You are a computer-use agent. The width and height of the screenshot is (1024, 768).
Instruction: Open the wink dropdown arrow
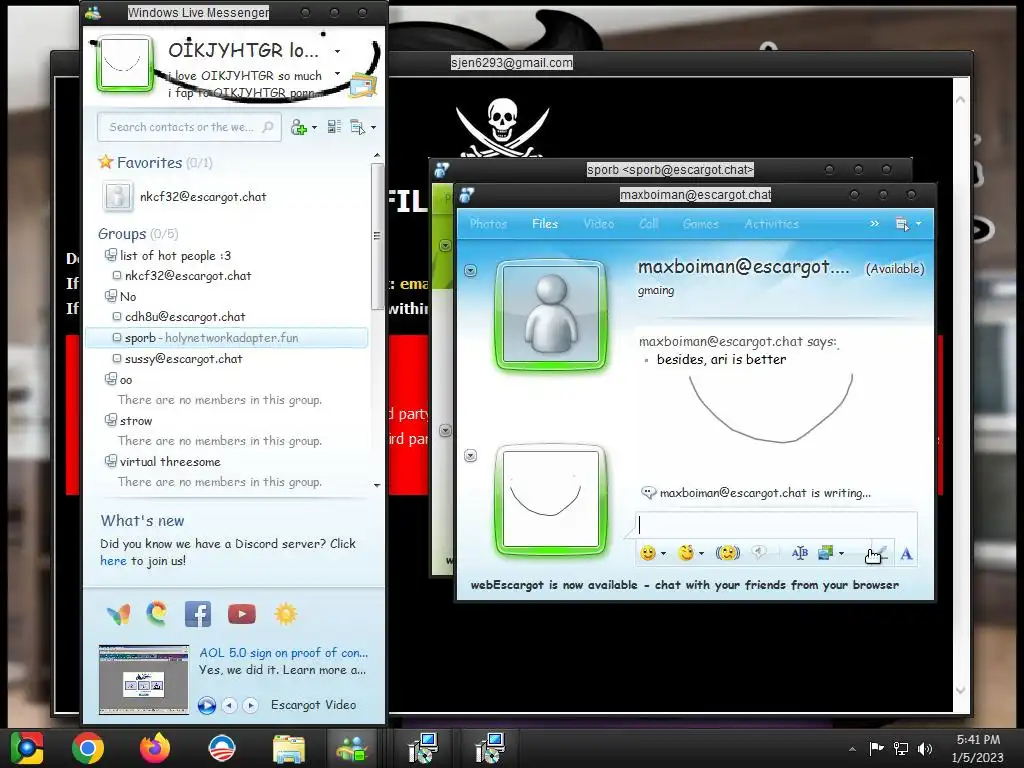click(701, 553)
